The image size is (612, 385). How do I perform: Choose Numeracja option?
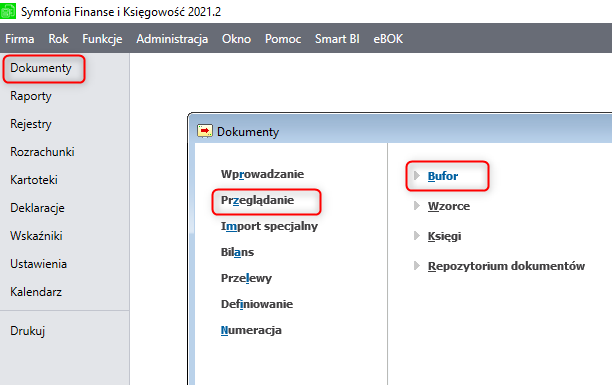[251, 330]
